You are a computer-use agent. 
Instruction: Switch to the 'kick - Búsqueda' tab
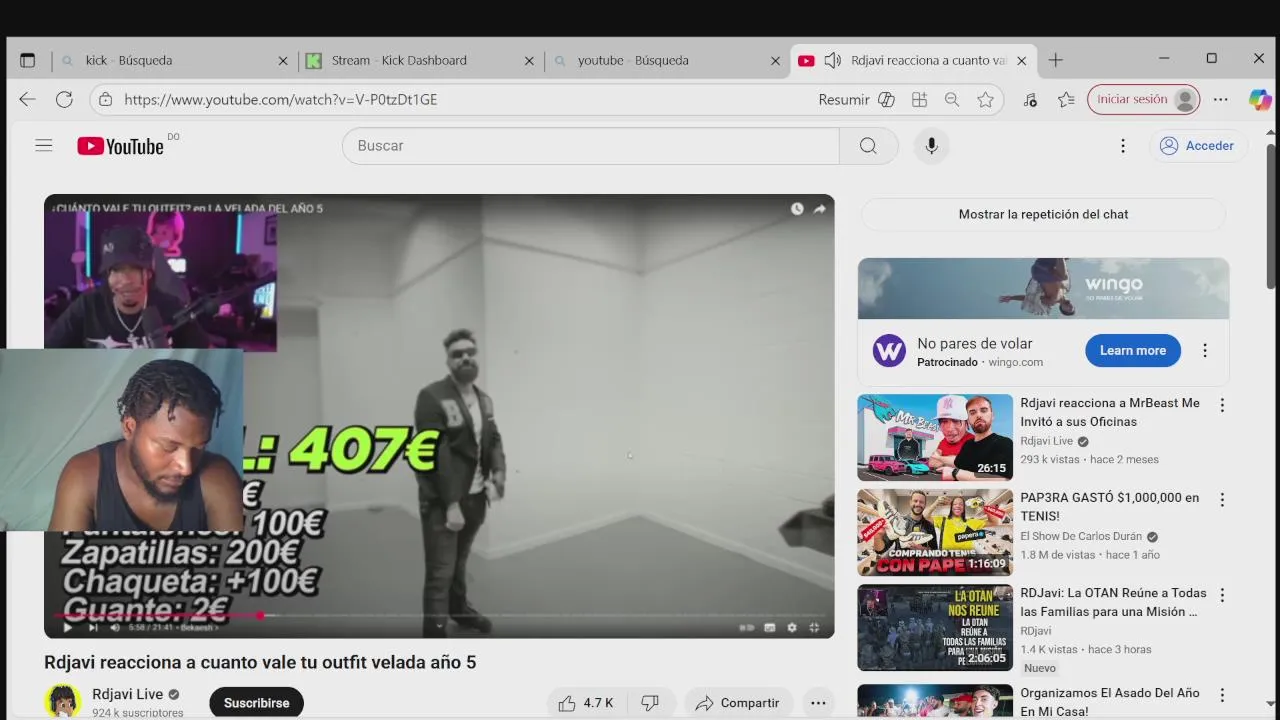[x=172, y=60]
